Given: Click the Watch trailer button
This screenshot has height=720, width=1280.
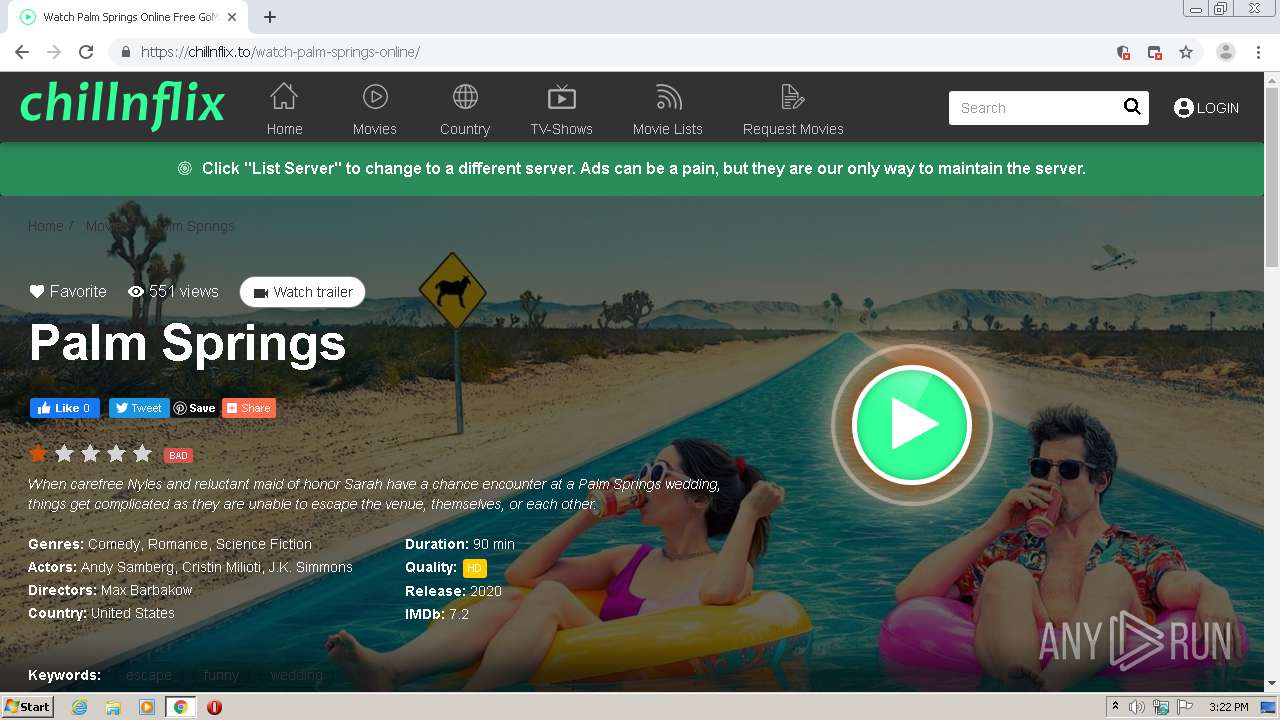Looking at the screenshot, I should (x=303, y=292).
